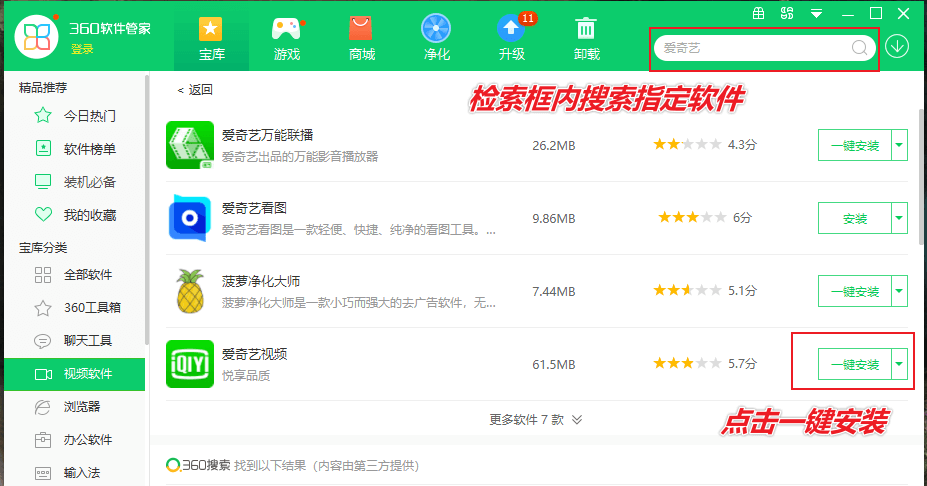The height and width of the screenshot is (486, 927).
Task: Click the 登录 link
Action: coord(82,49)
